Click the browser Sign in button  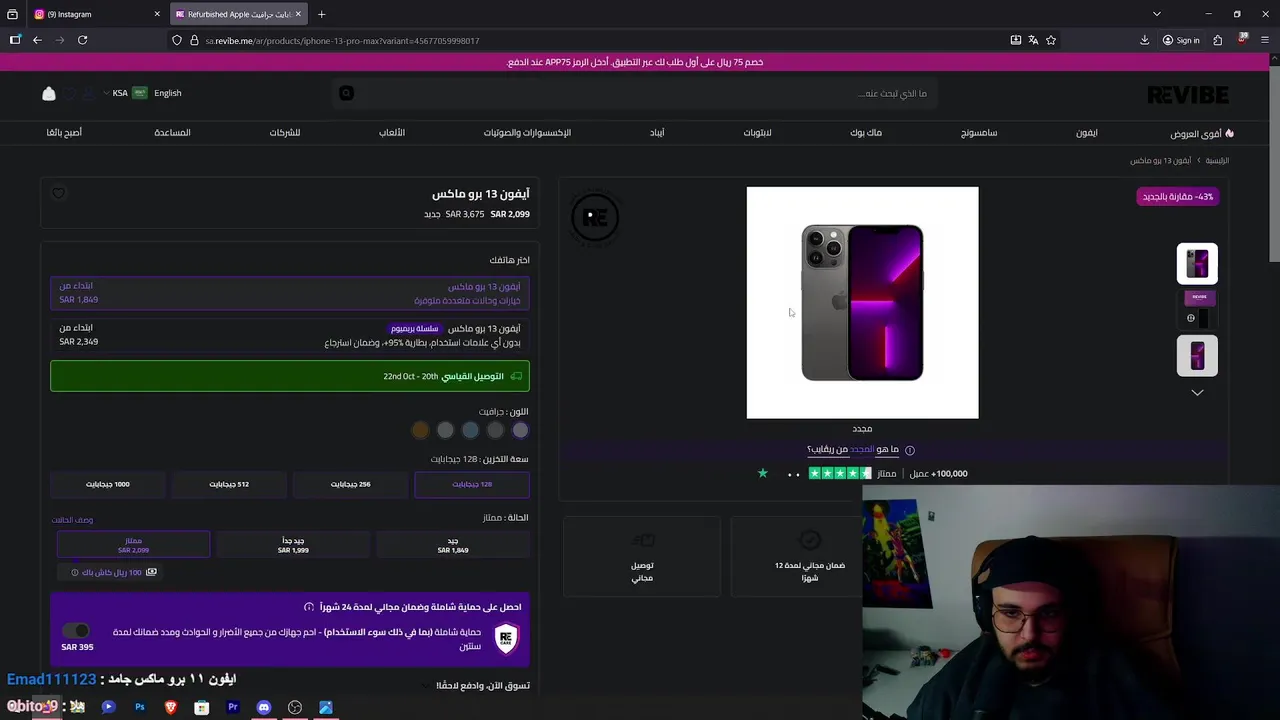click(1181, 40)
